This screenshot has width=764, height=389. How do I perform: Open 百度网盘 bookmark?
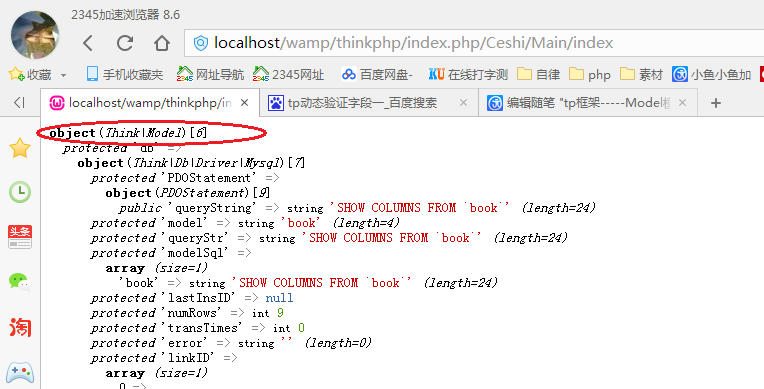377,75
